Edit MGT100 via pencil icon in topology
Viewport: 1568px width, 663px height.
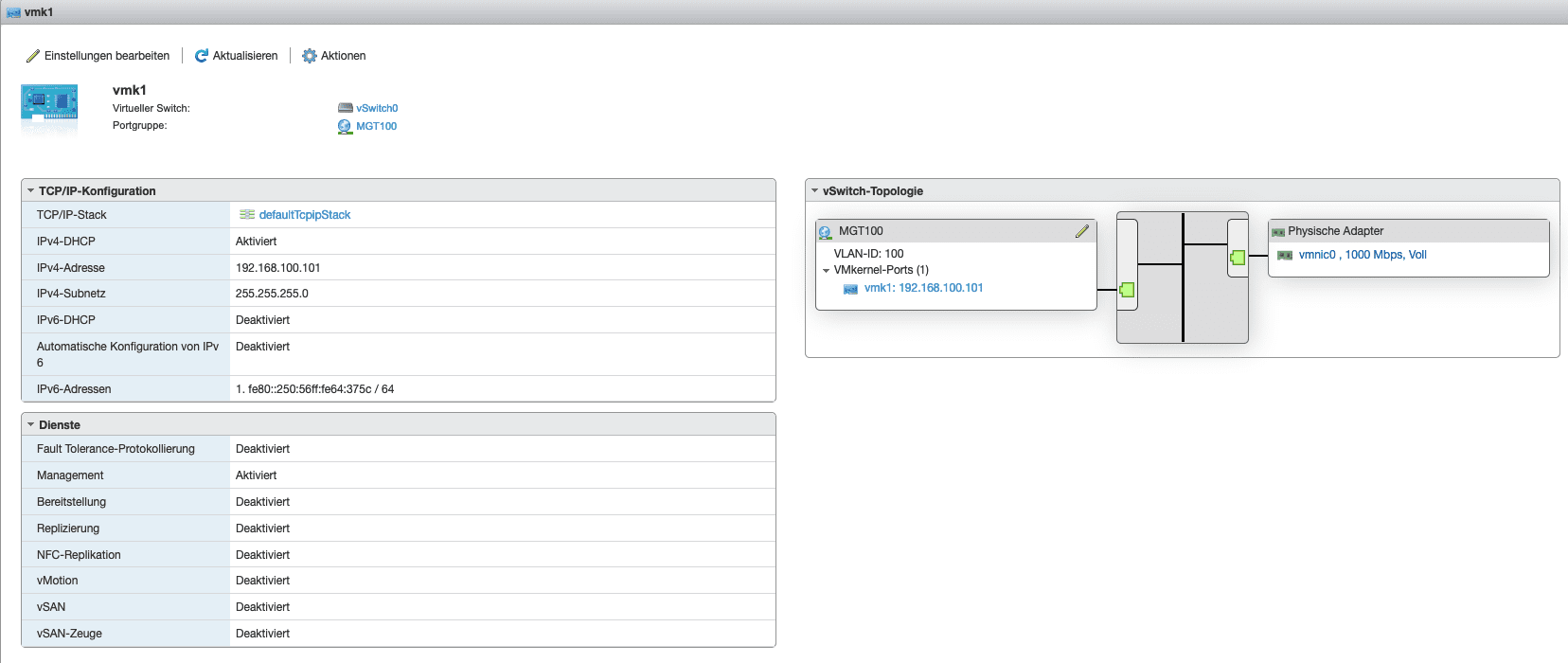pos(1081,231)
